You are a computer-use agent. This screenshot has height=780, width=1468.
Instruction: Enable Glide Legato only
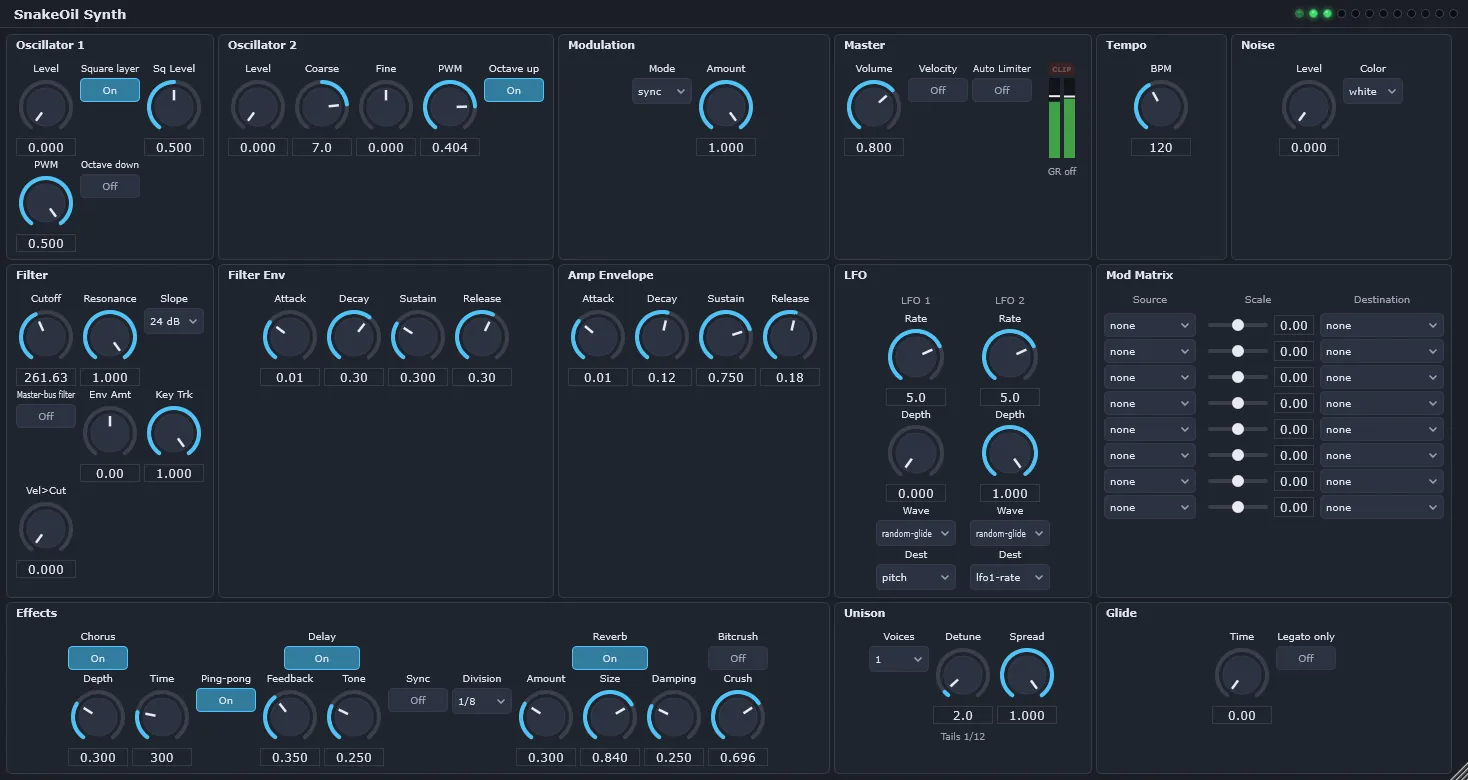tap(1306, 658)
